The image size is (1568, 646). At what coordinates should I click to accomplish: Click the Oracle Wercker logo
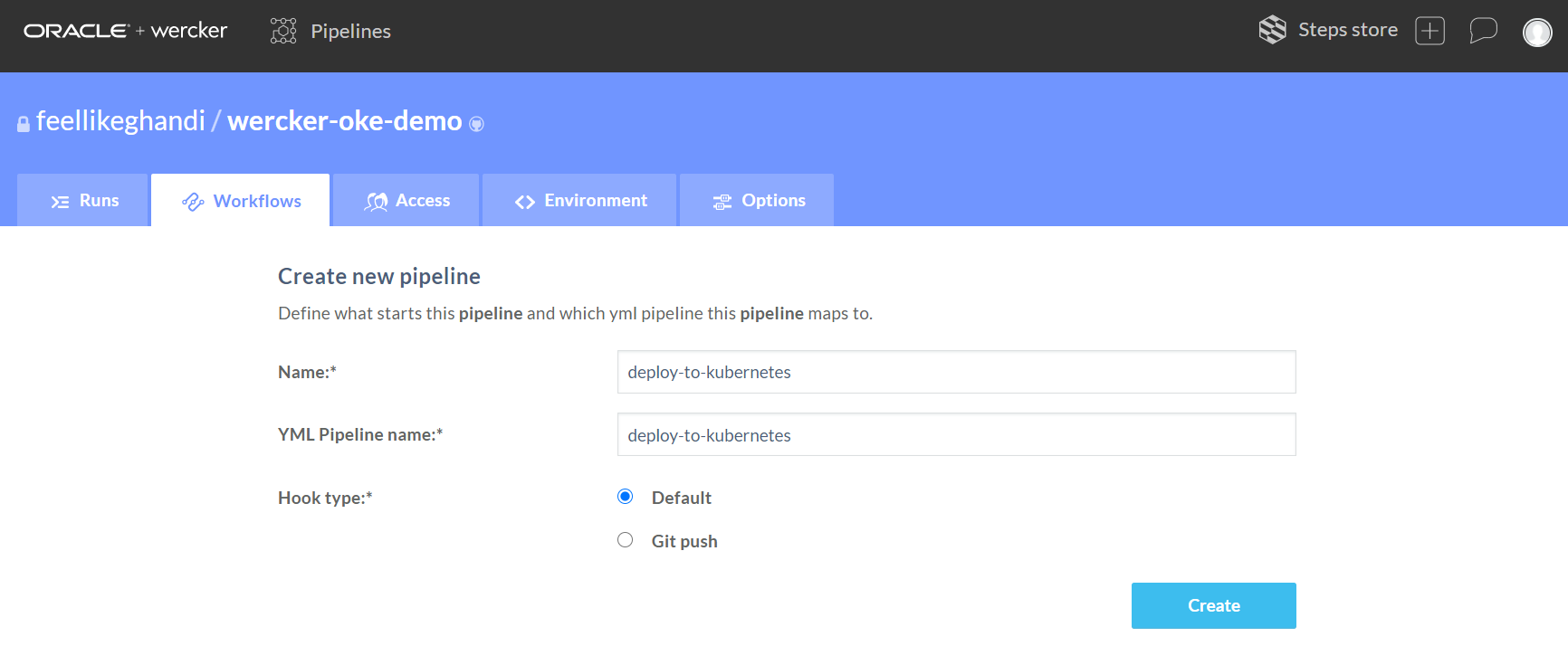pyautogui.click(x=125, y=31)
